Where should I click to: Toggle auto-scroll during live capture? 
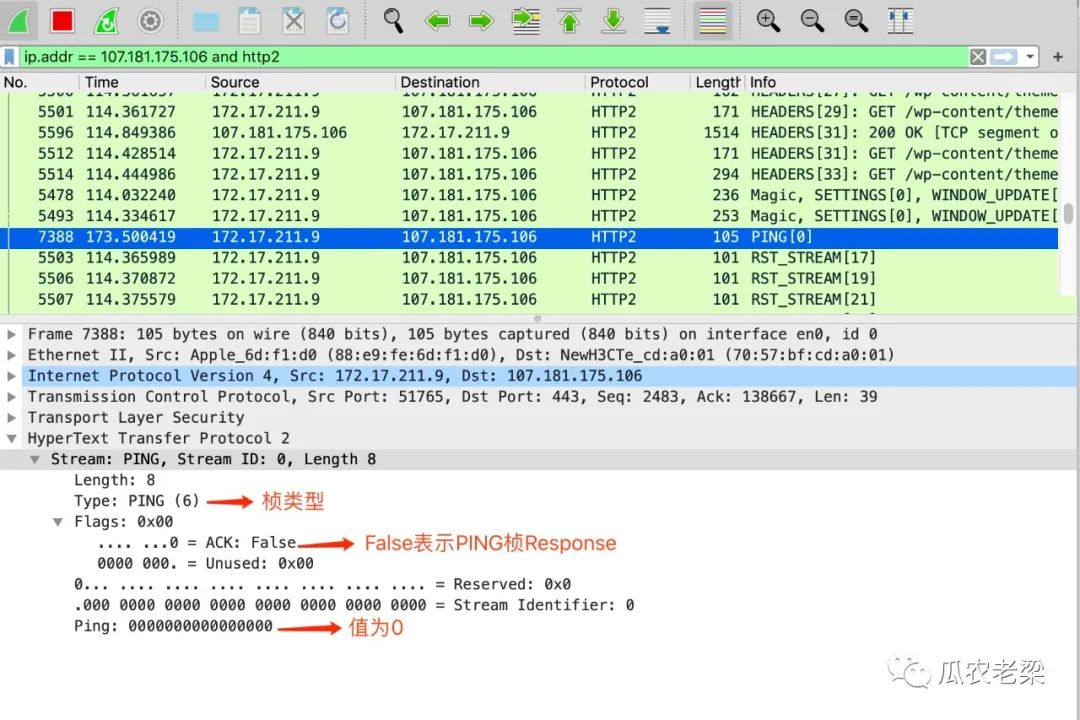(x=657, y=21)
